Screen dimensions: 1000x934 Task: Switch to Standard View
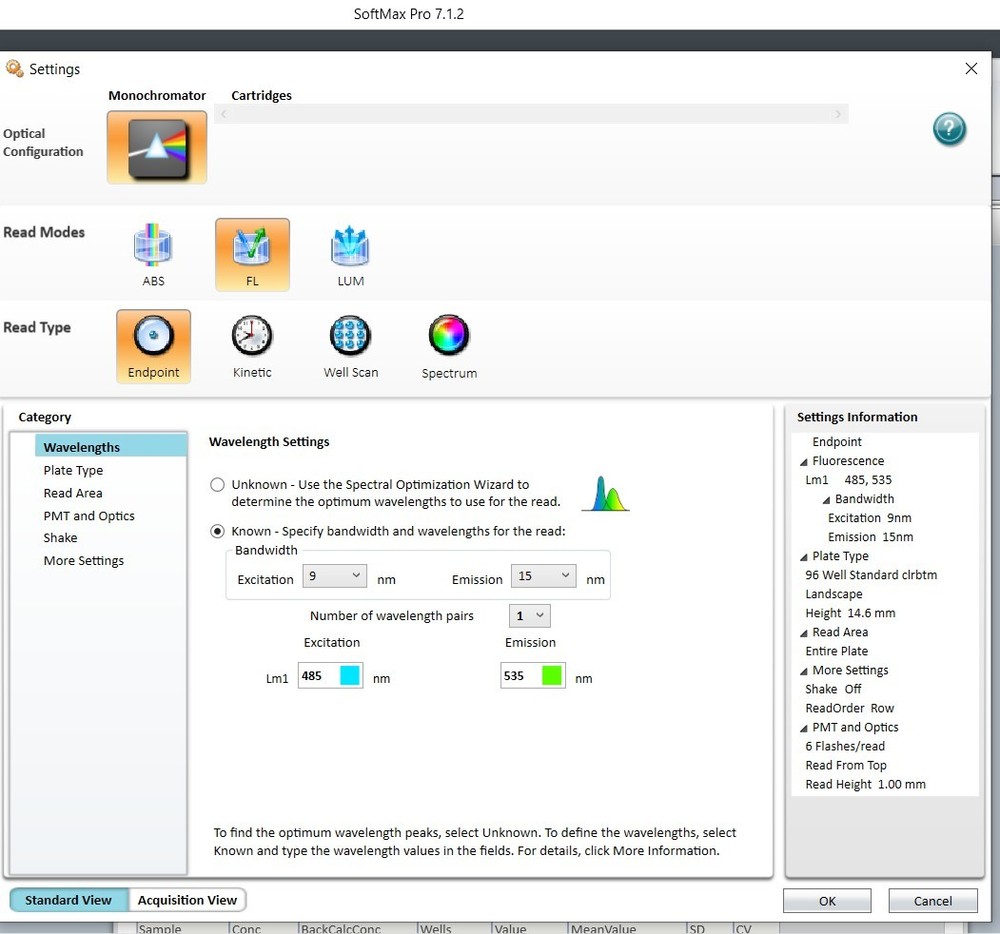tap(69, 900)
